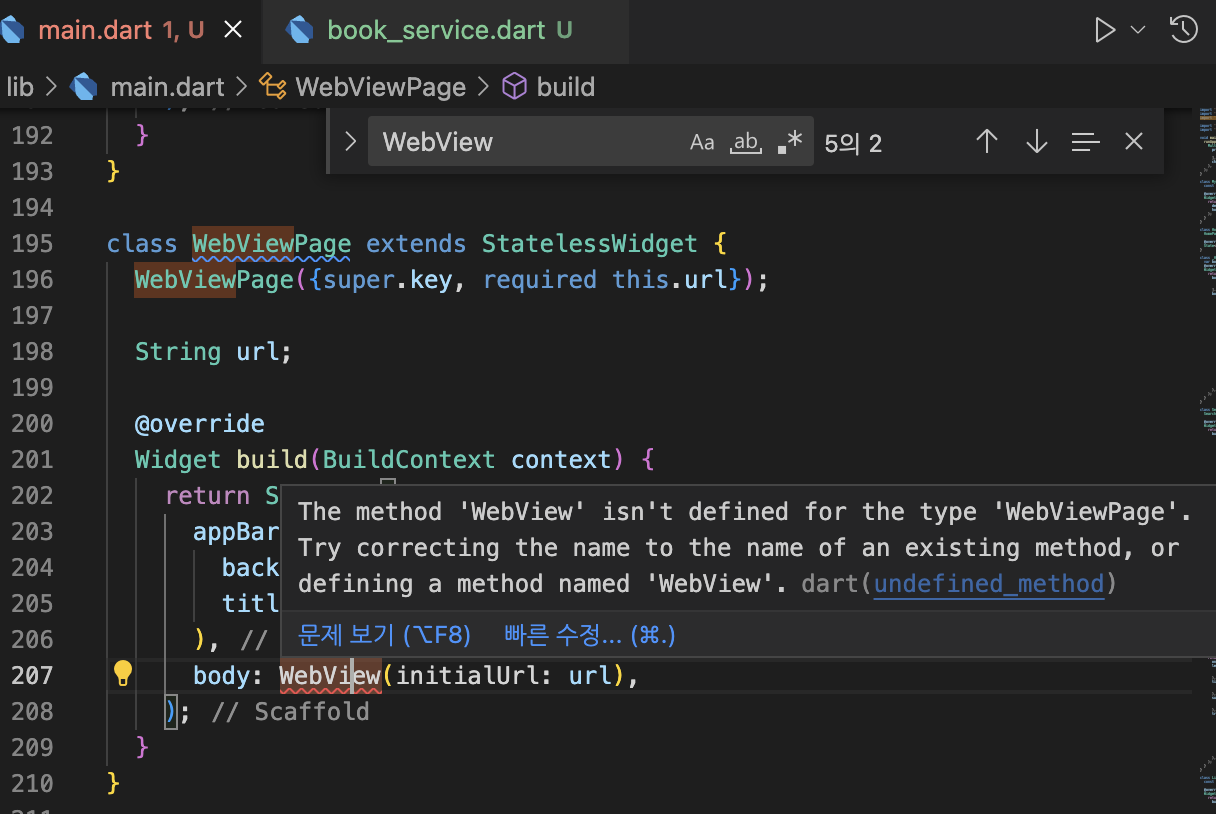Click the lib breadcrumb

19,87
